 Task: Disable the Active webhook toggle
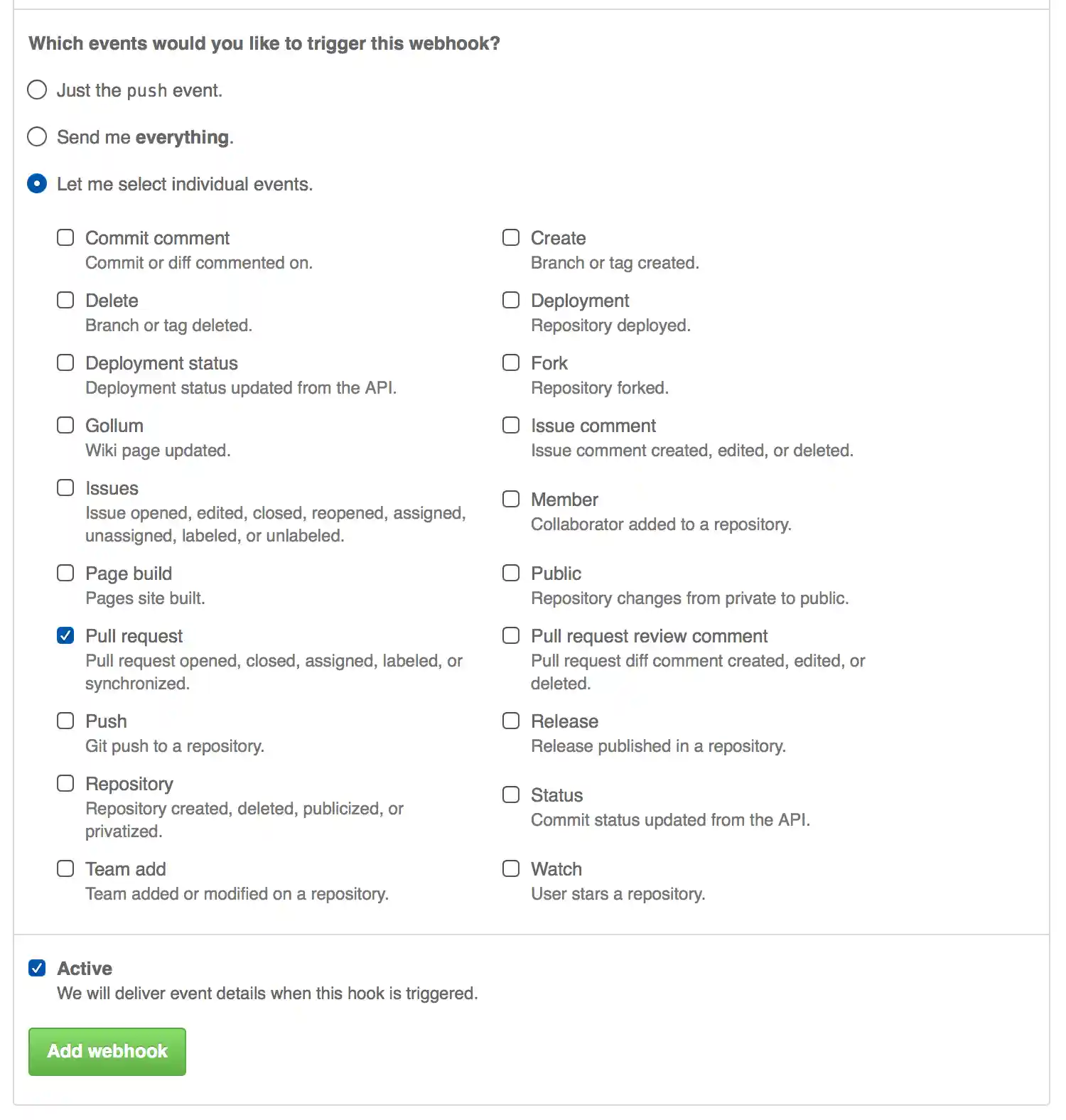(37, 968)
